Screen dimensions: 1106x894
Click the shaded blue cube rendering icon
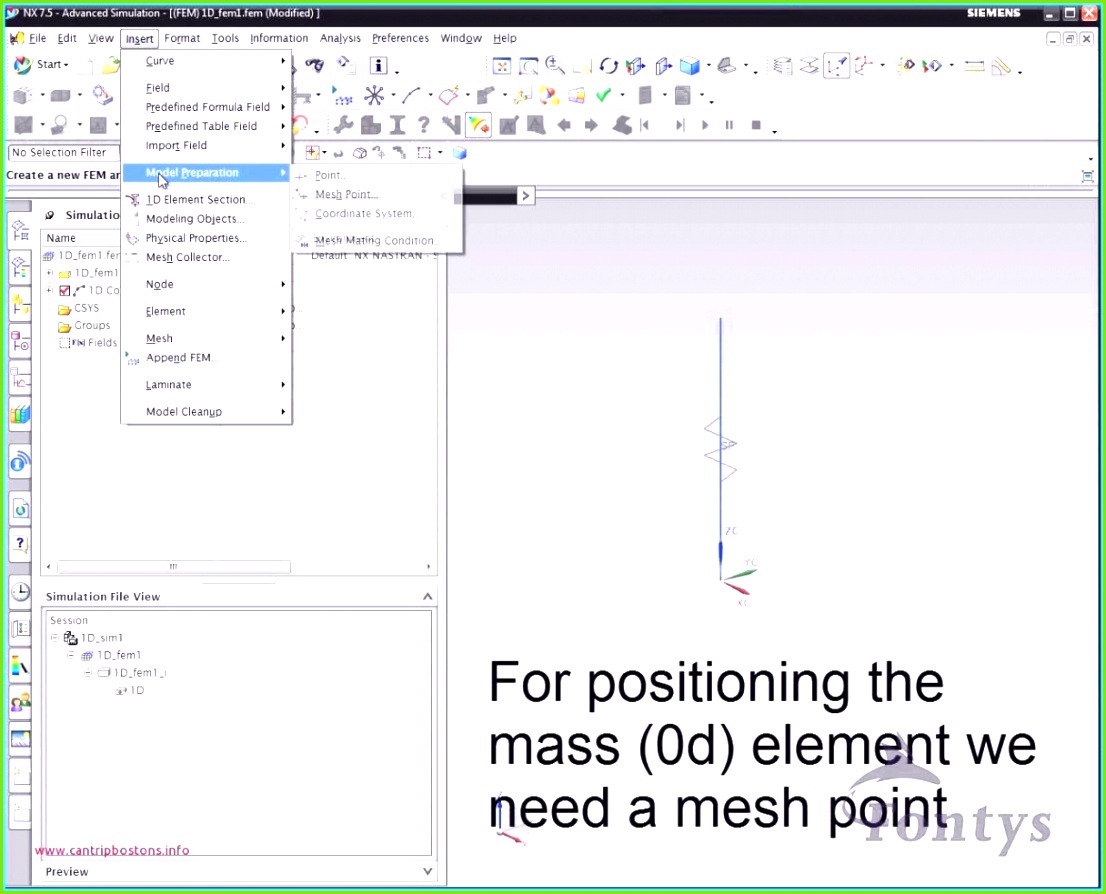[689, 66]
